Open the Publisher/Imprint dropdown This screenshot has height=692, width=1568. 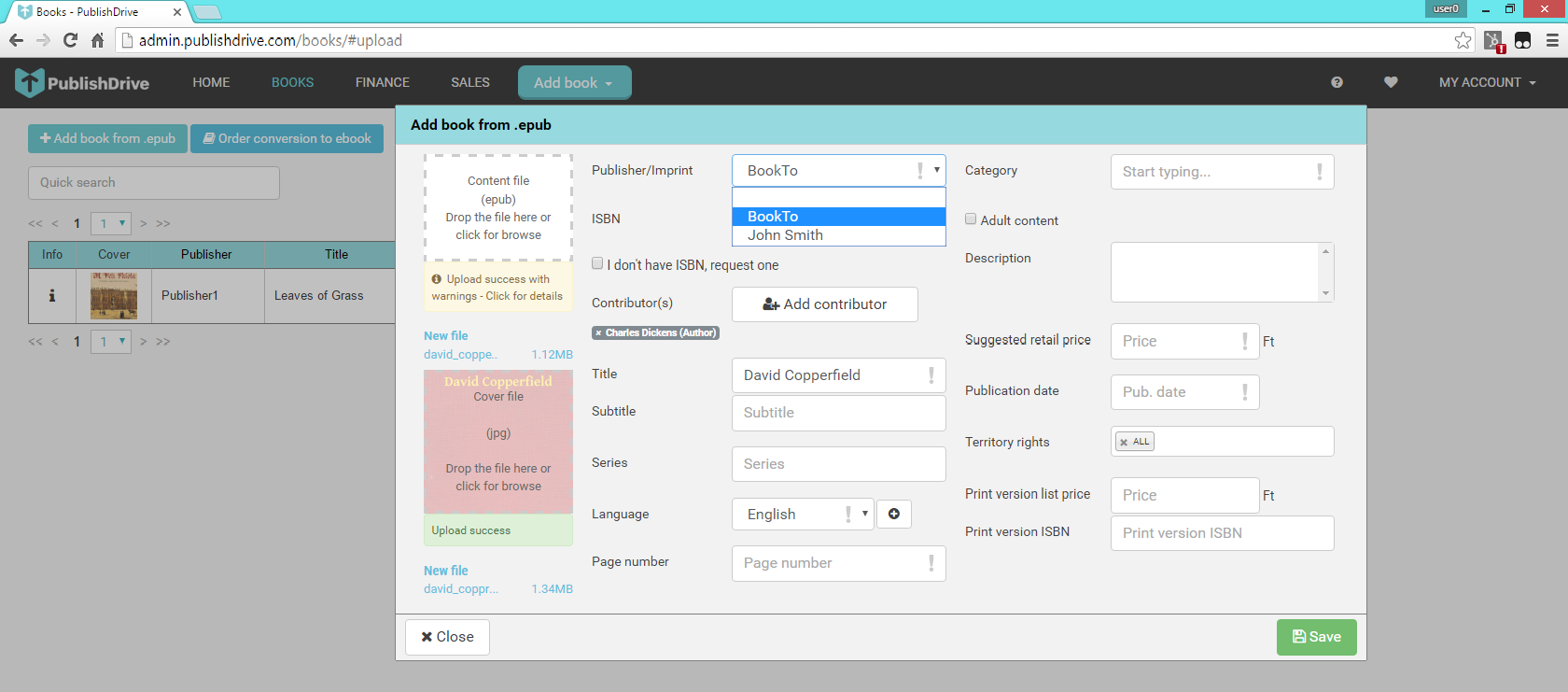[839, 171]
